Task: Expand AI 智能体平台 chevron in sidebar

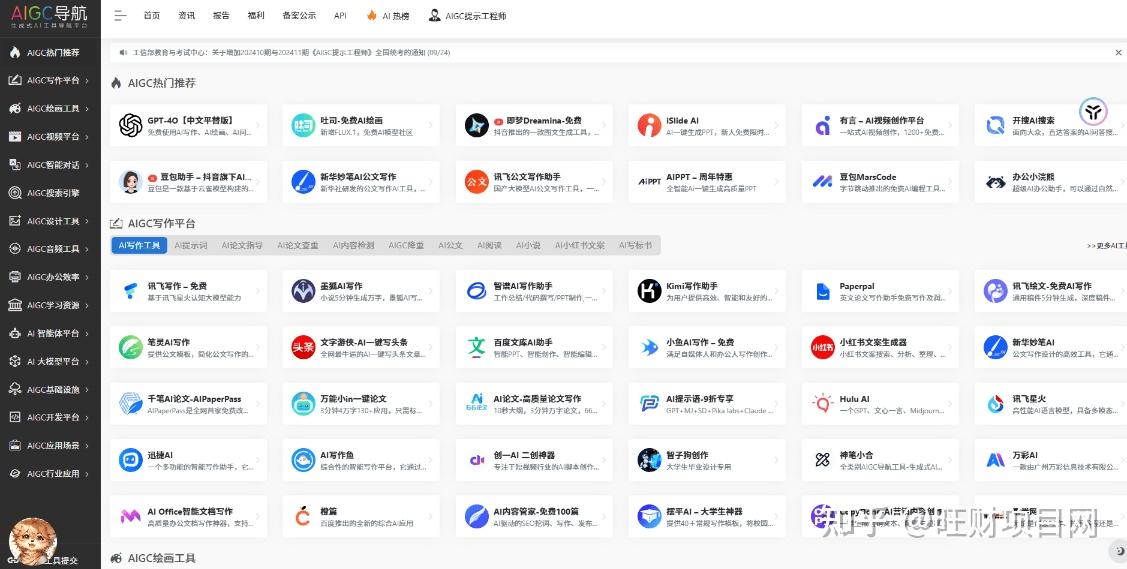Action: [87, 333]
